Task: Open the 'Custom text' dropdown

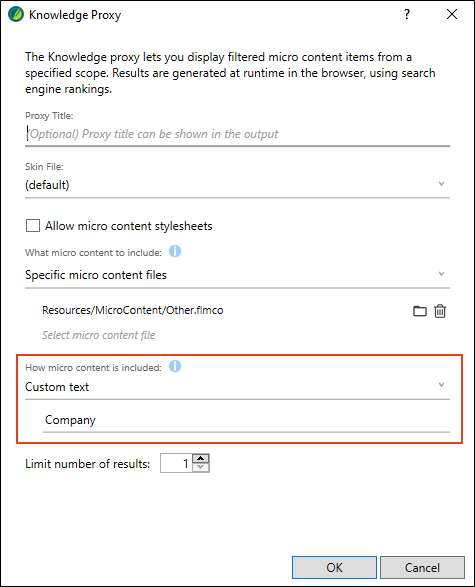Action: click(x=237, y=387)
